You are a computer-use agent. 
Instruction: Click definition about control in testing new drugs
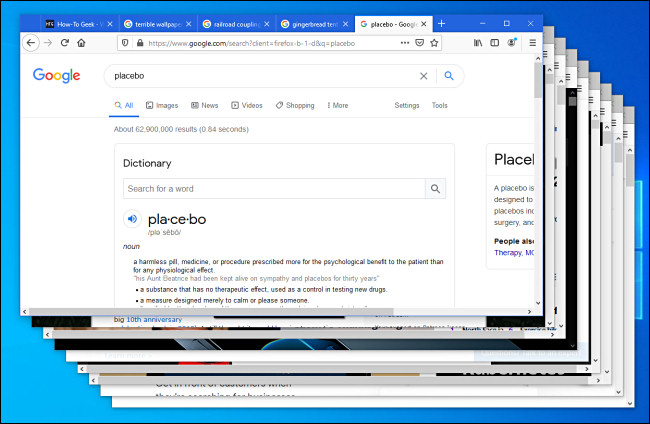(x=263, y=289)
